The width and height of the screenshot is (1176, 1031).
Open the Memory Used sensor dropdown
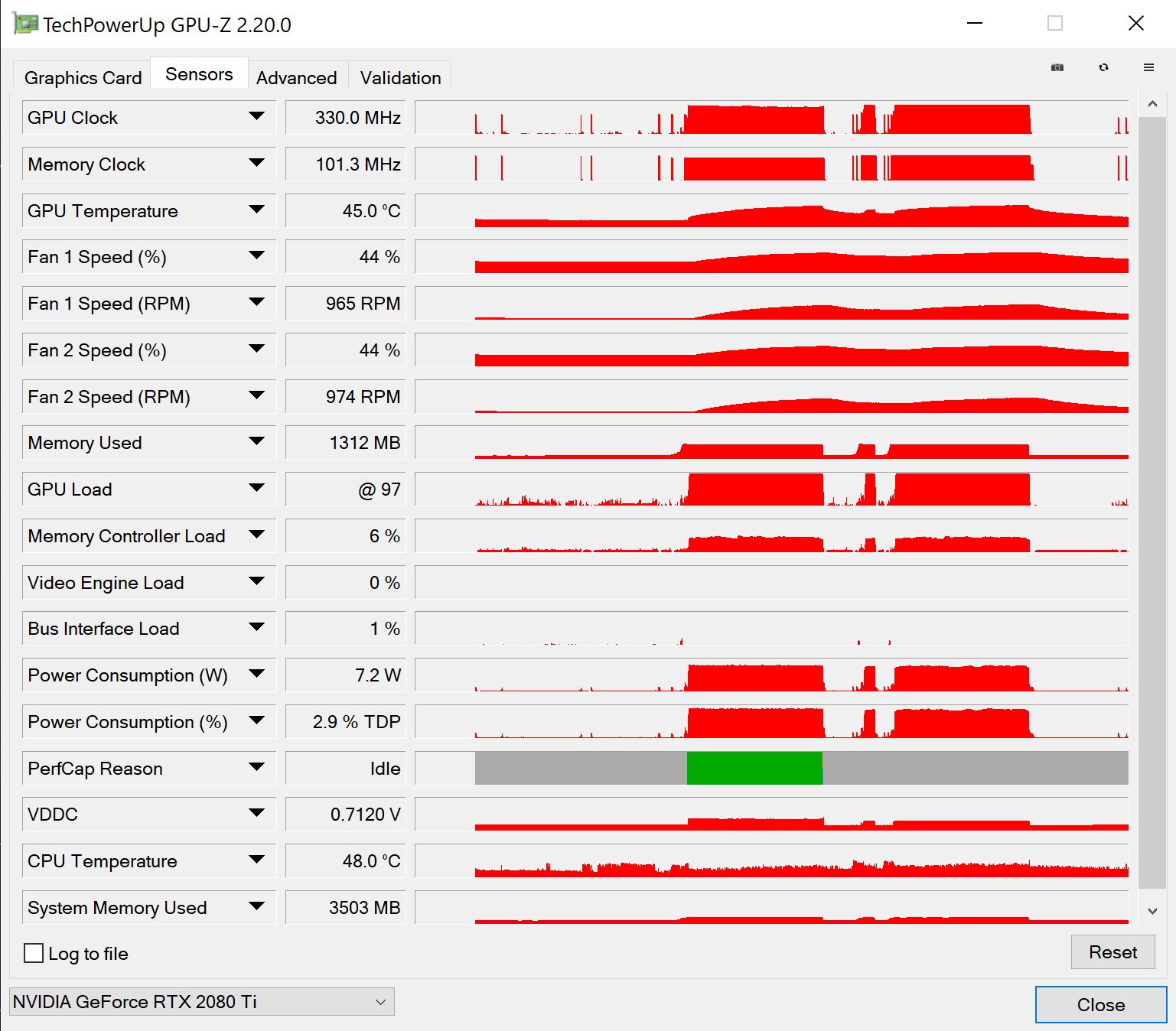pyautogui.click(x=256, y=442)
